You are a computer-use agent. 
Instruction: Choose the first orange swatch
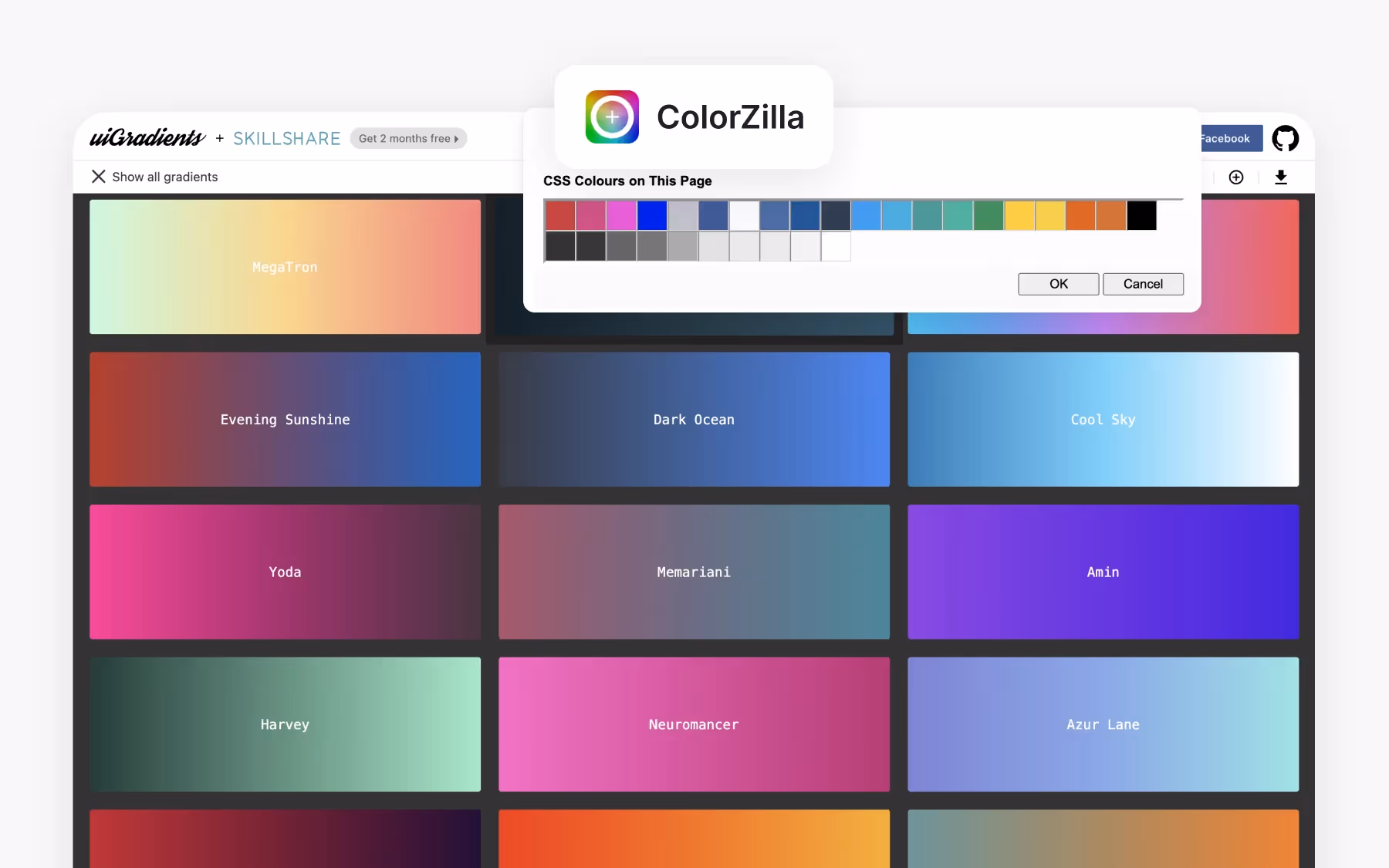pos(1080,215)
